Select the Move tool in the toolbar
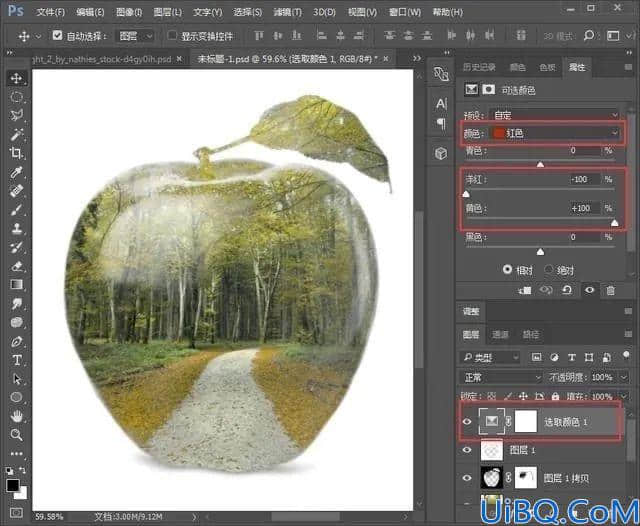Screen dimensions: 640x526 (16, 78)
